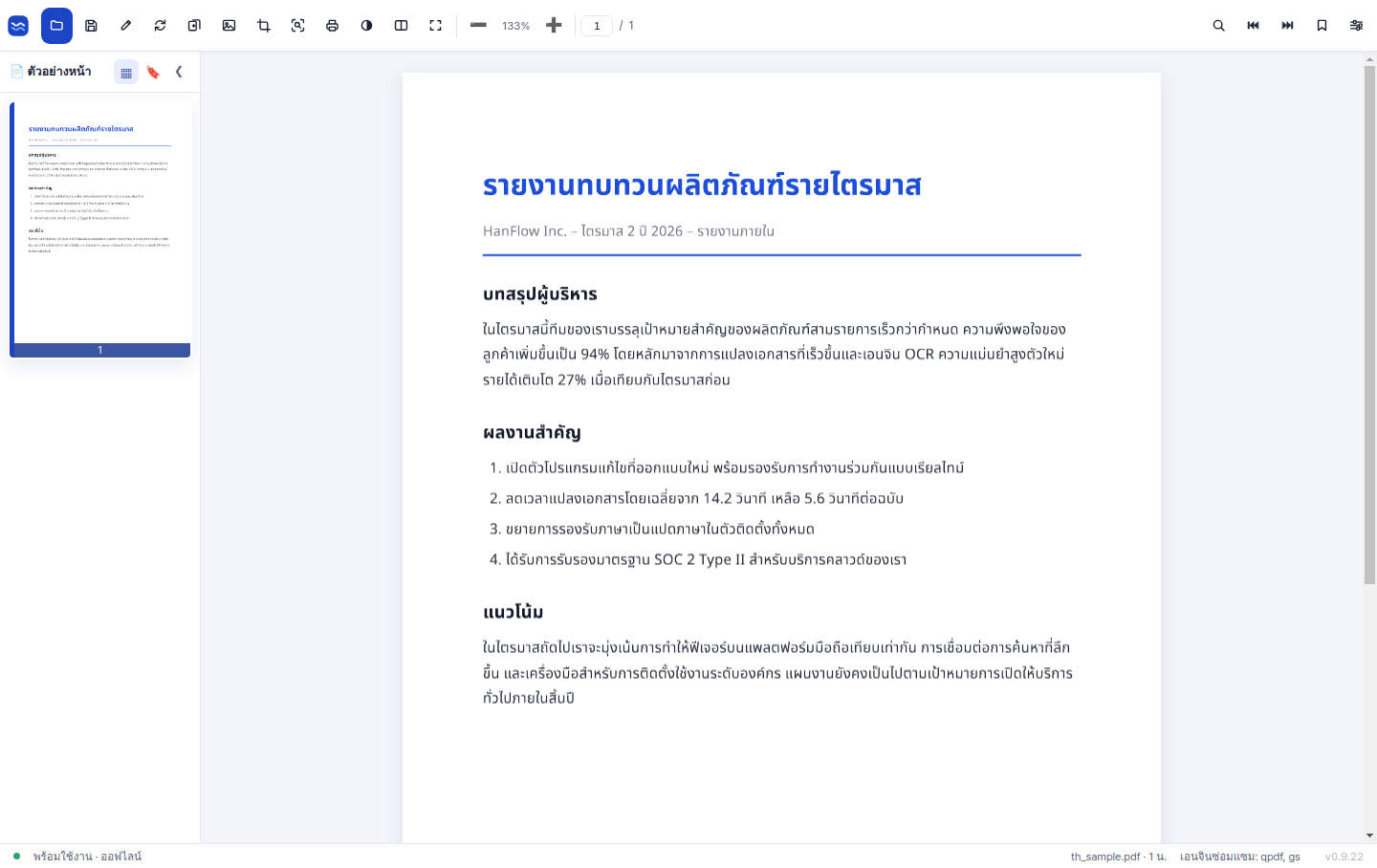The image size is (1377, 868).
Task: Click the version v0.9.22 label
Action: point(1344,857)
